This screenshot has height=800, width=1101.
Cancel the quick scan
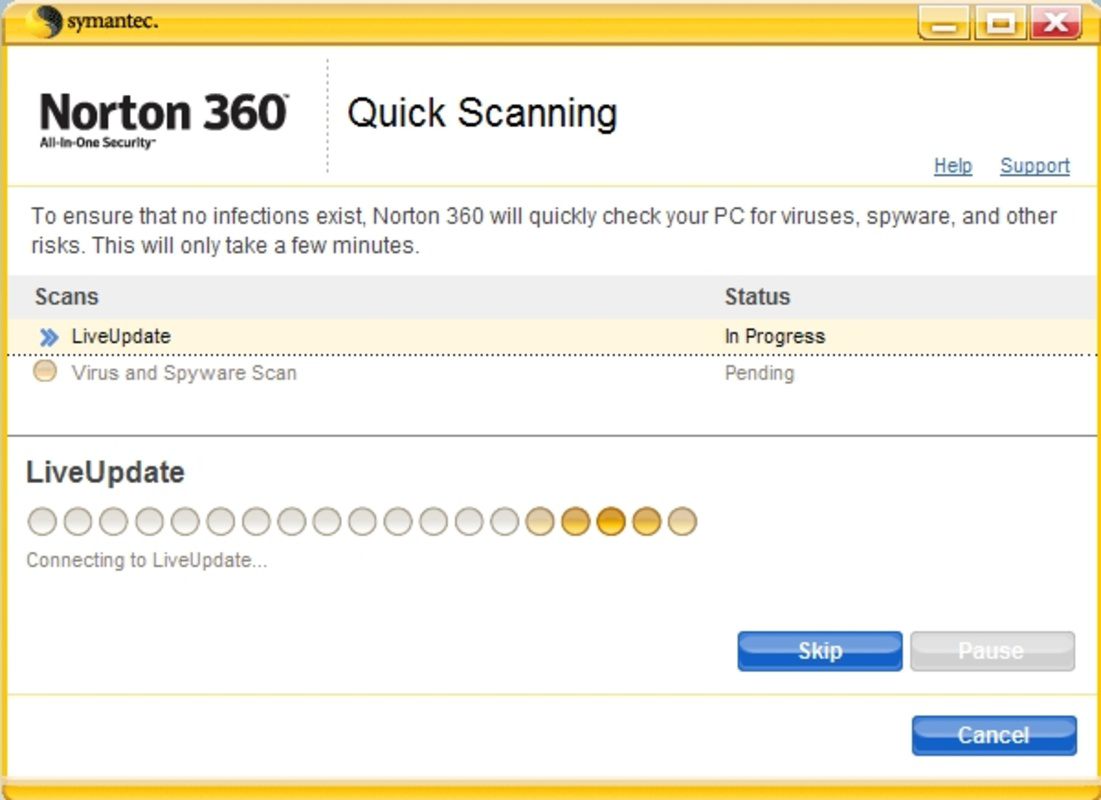click(x=994, y=735)
